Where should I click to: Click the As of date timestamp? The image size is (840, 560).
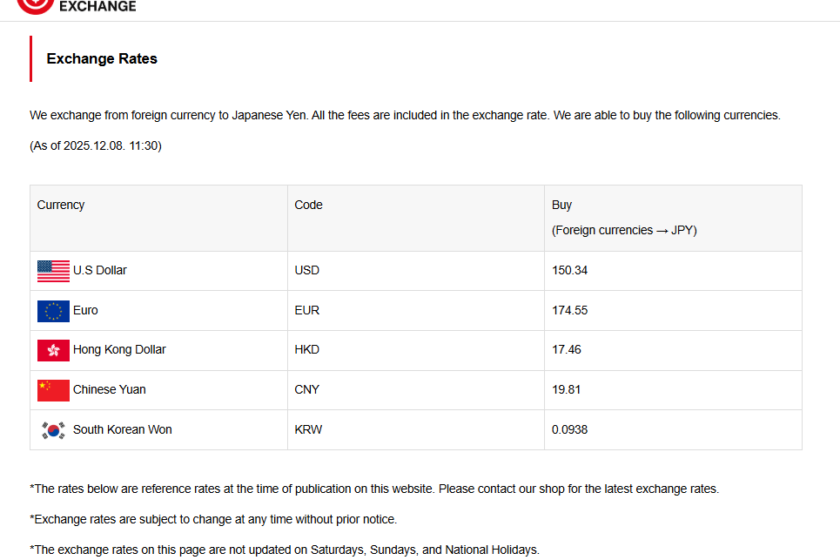point(96,146)
